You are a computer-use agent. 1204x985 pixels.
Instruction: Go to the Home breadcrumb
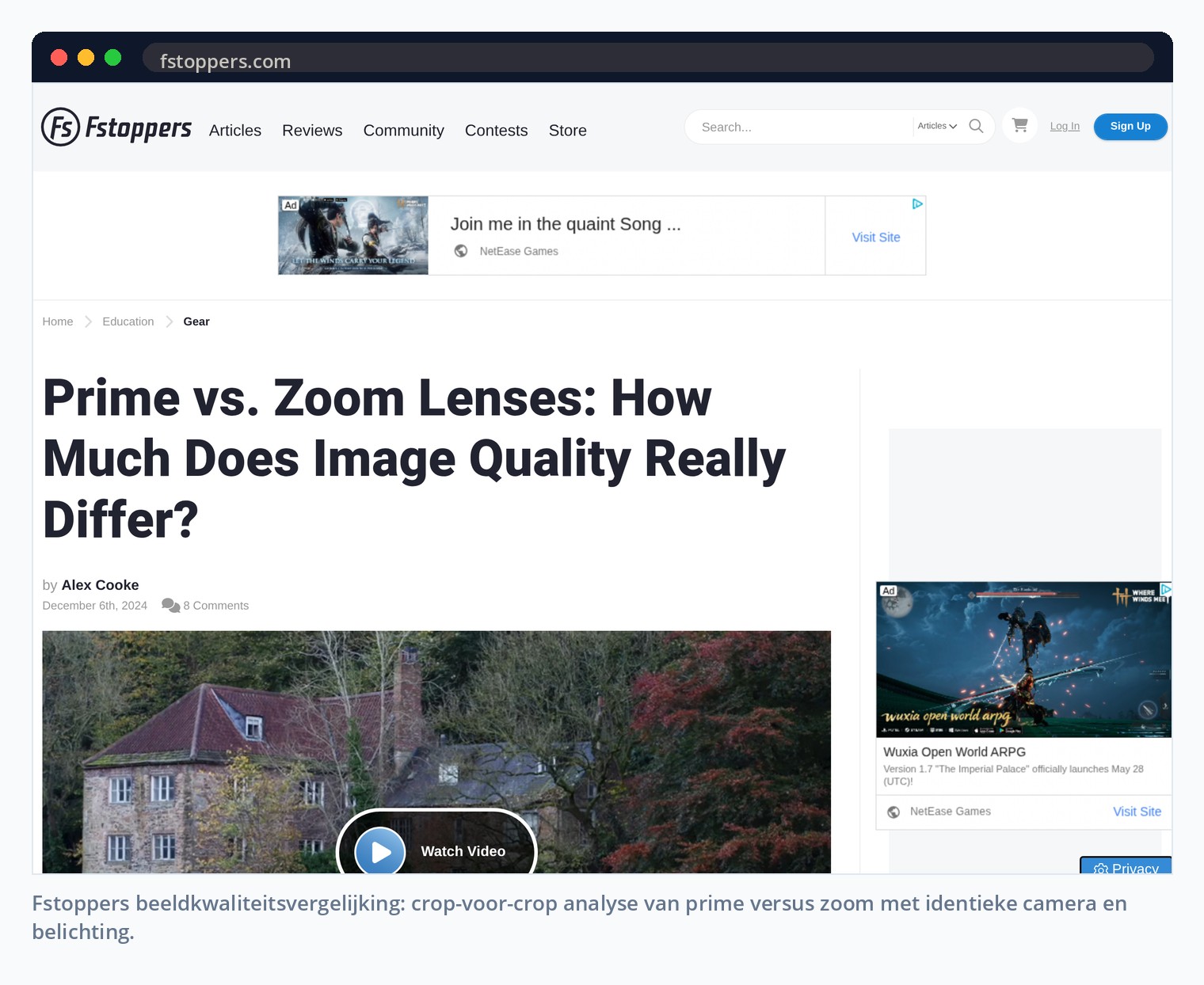click(58, 321)
